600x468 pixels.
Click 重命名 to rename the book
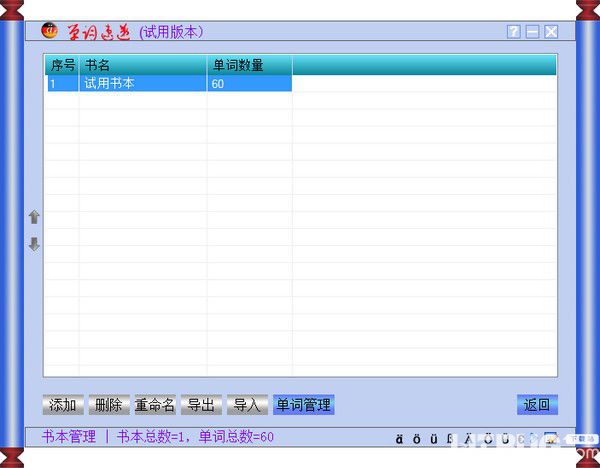click(155, 404)
